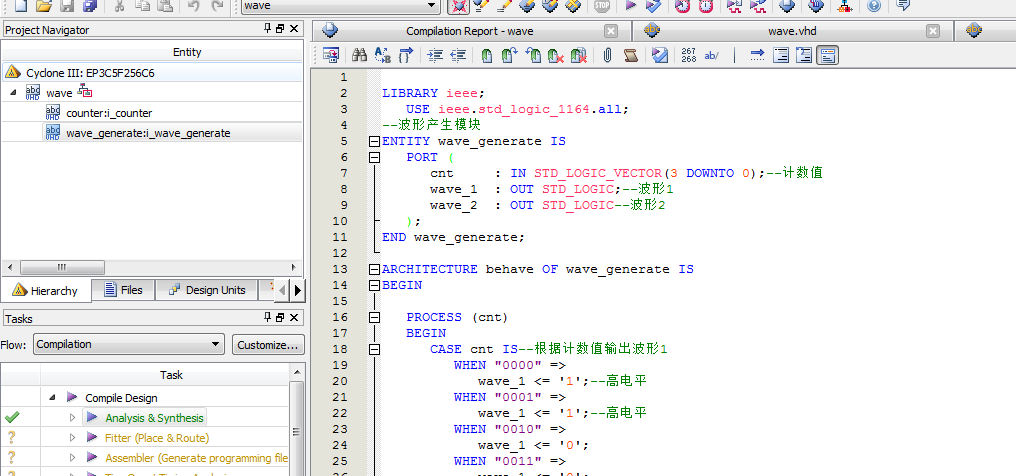Open the Compilation Report - wave tab
This screenshot has width=1016, height=476.
[470, 31]
